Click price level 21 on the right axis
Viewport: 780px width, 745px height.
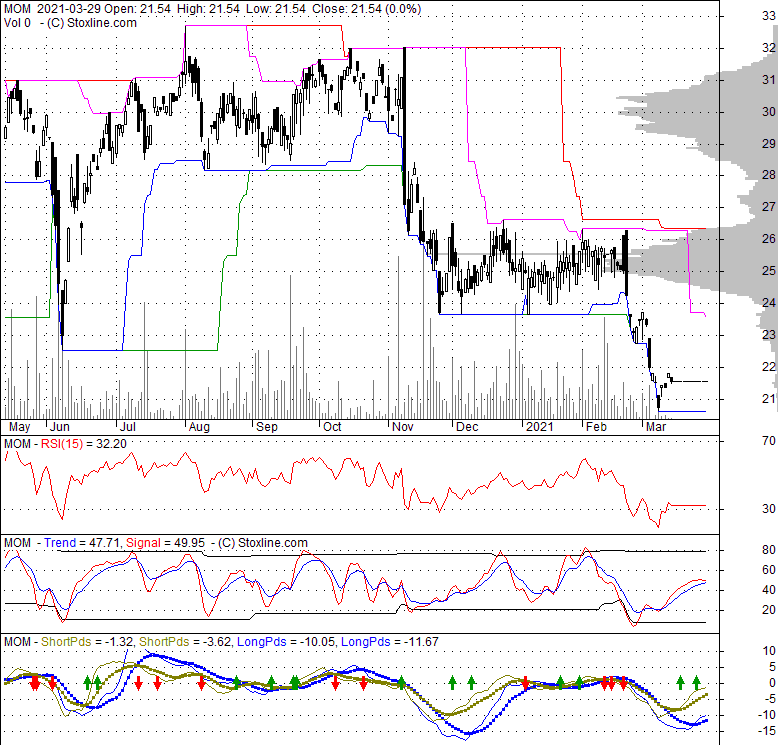tap(769, 398)
